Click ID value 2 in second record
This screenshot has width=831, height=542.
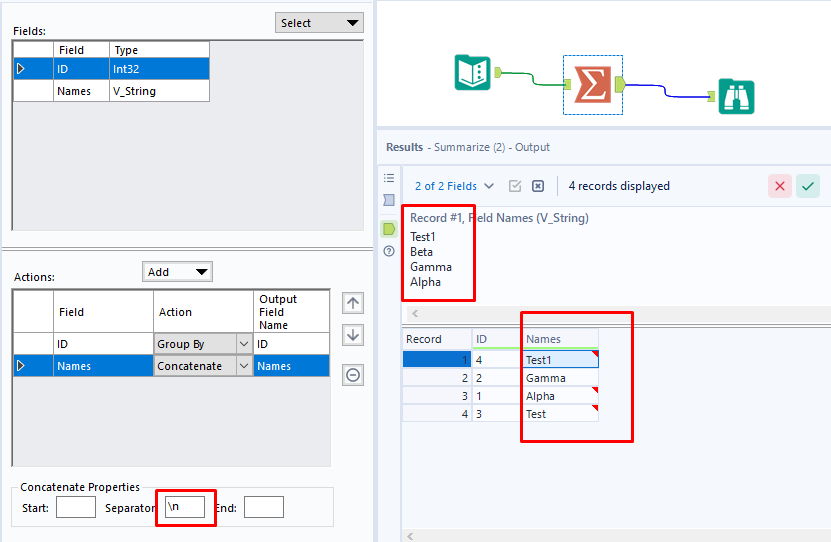coord(497,378)
